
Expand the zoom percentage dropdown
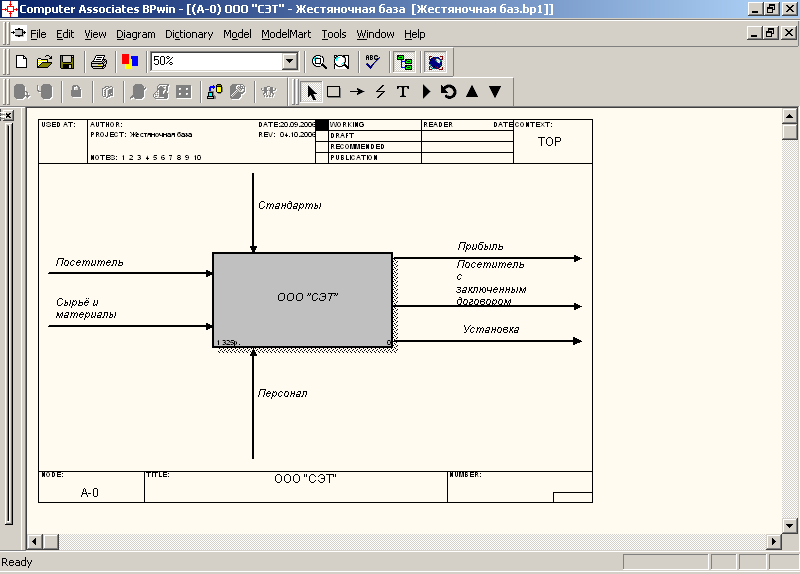290,62
